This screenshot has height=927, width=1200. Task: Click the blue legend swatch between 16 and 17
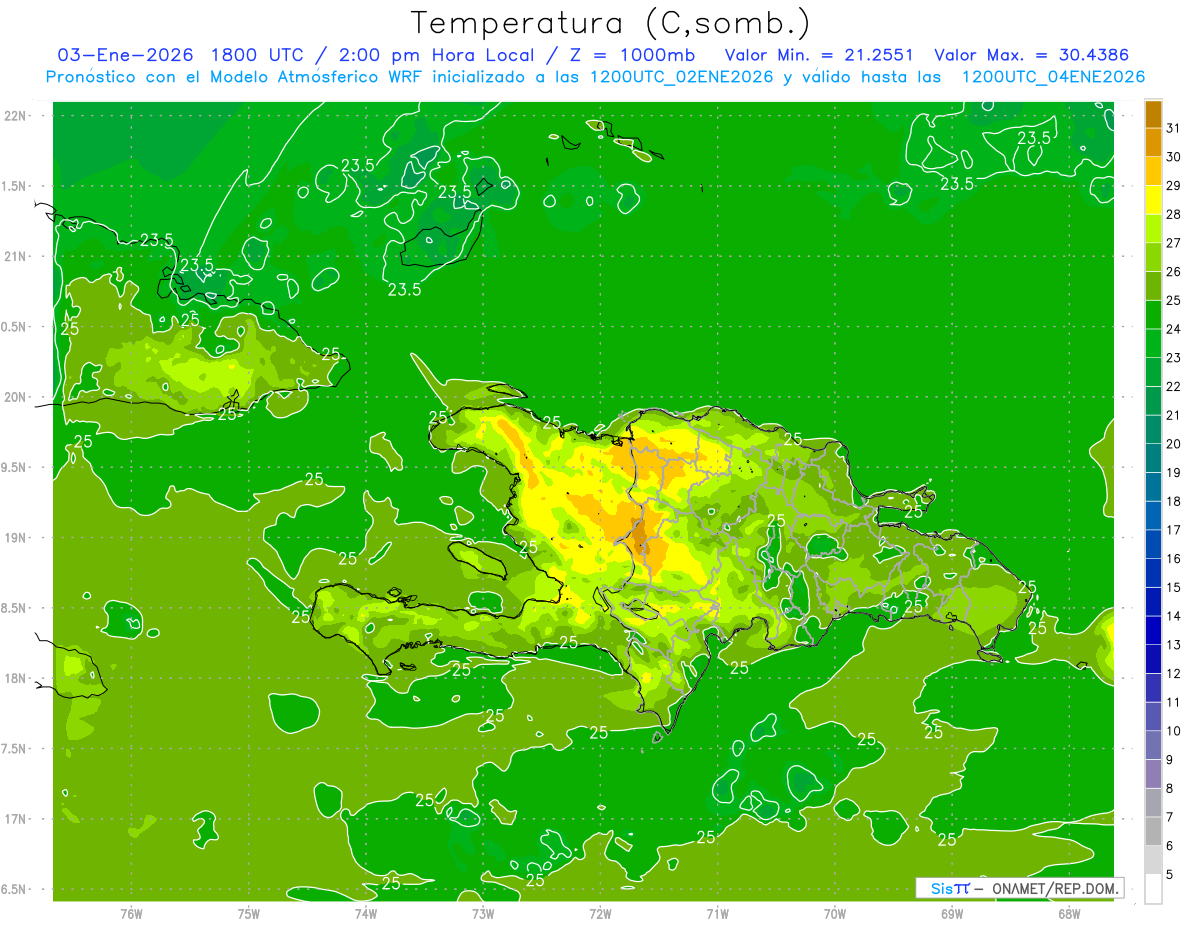tap(1153, 545)
